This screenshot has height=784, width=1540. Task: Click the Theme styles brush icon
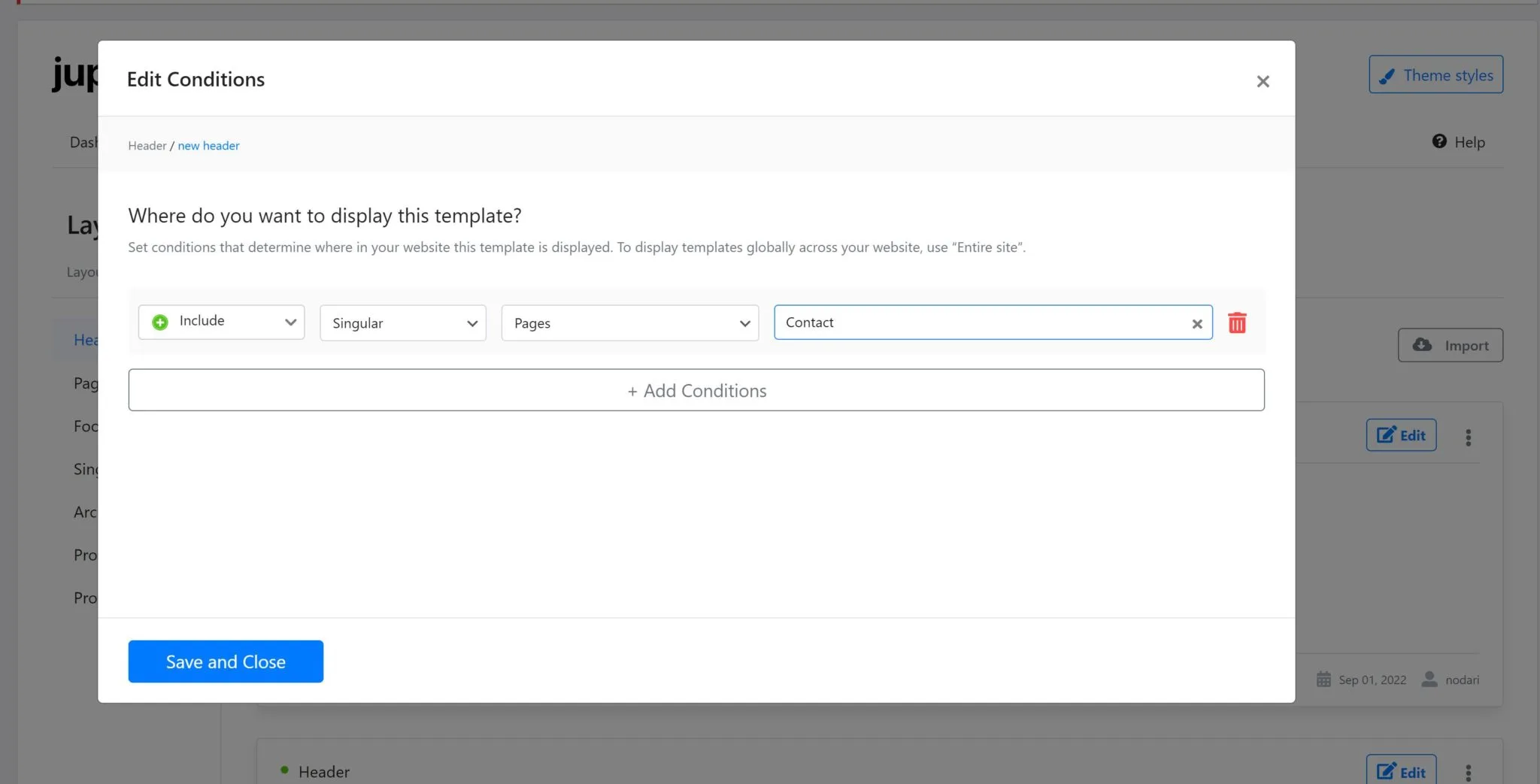tap(1387, 75)
